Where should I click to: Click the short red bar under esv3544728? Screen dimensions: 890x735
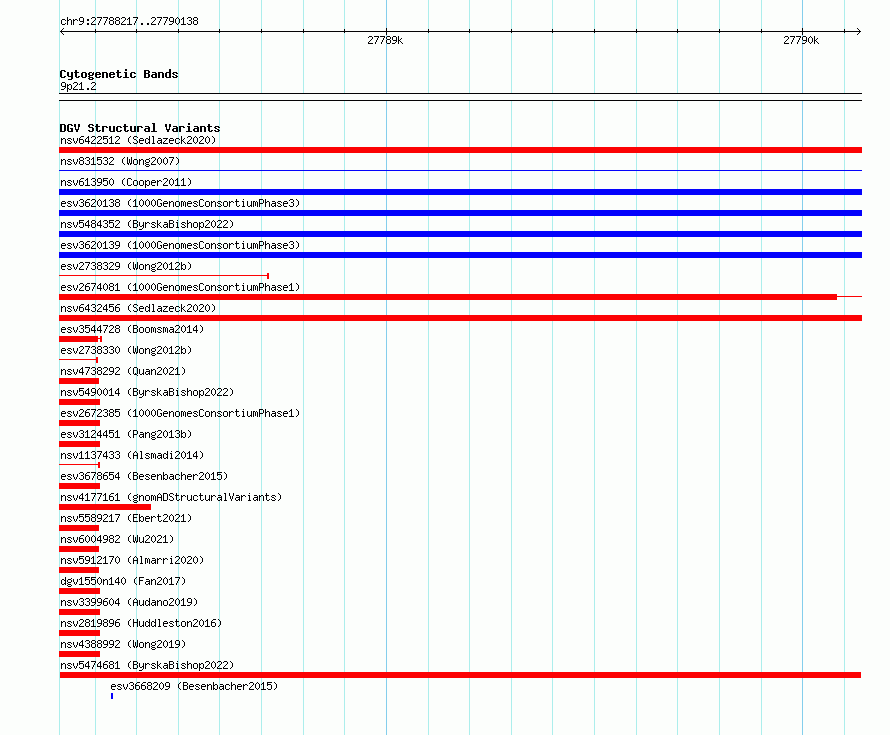(80, 339)
